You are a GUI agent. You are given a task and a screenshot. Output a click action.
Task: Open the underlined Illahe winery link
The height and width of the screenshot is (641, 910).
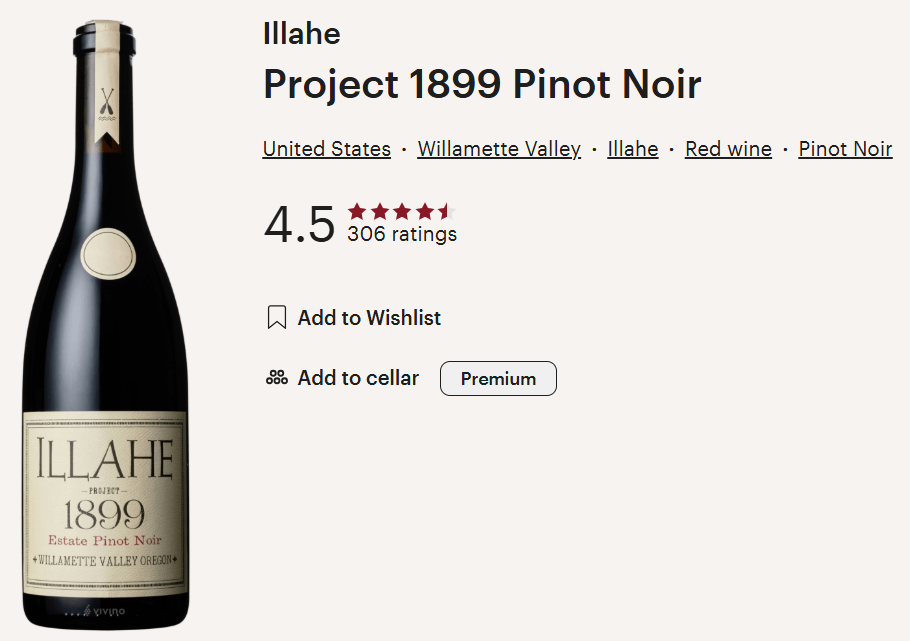[632, 149]
